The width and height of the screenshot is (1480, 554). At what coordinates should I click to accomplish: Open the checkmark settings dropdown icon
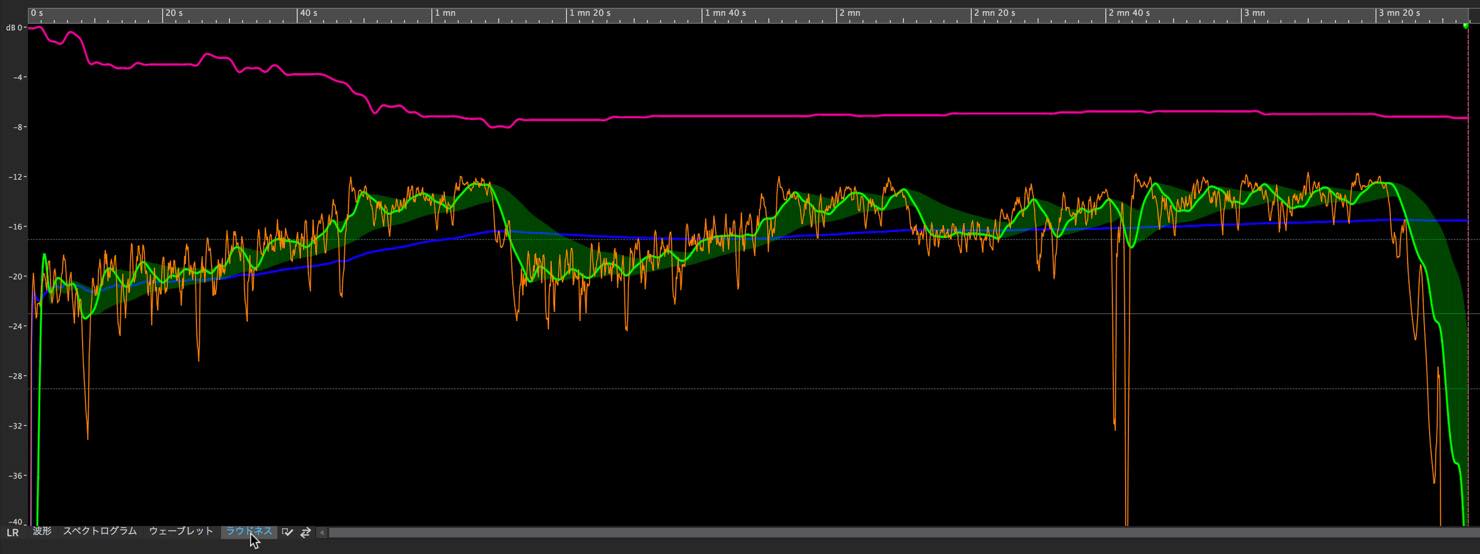288,532
